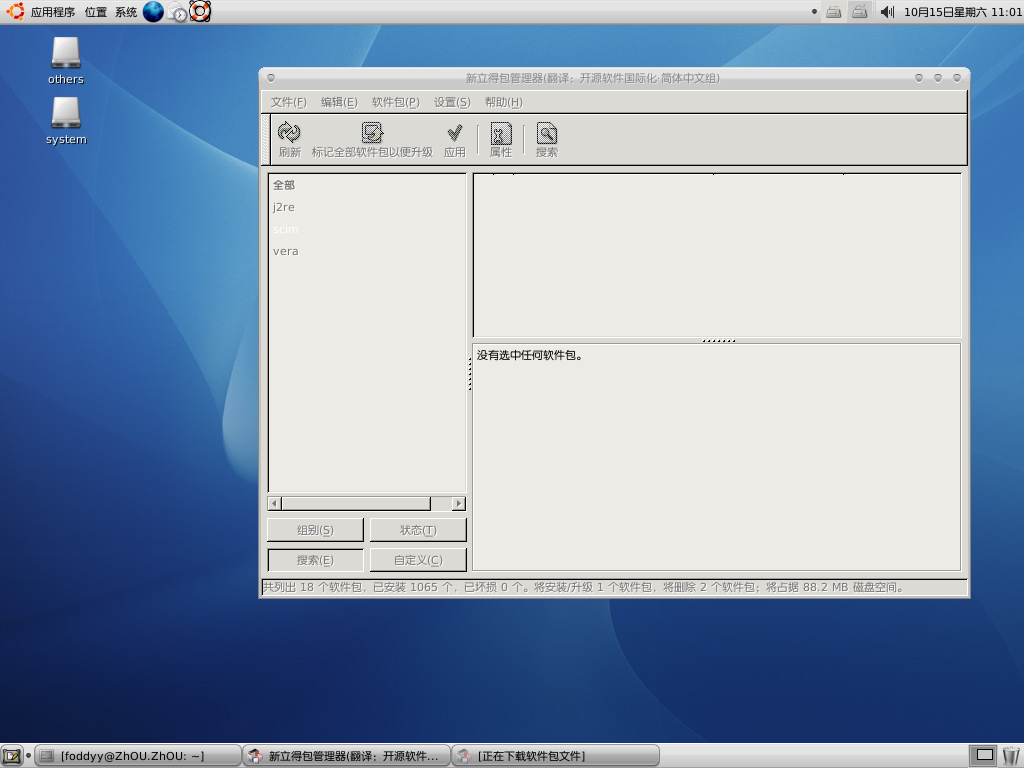Select 全部 in the filter list
Image resolution: width=1024 pixels, height=768 pixels.
point(367,185)
